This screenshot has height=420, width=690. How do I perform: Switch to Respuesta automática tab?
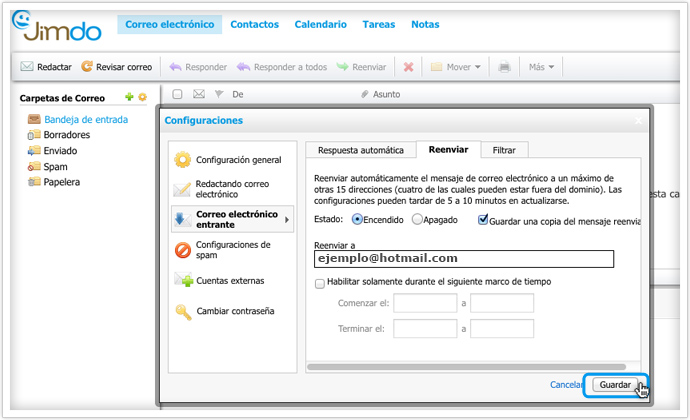coord(361,150)
